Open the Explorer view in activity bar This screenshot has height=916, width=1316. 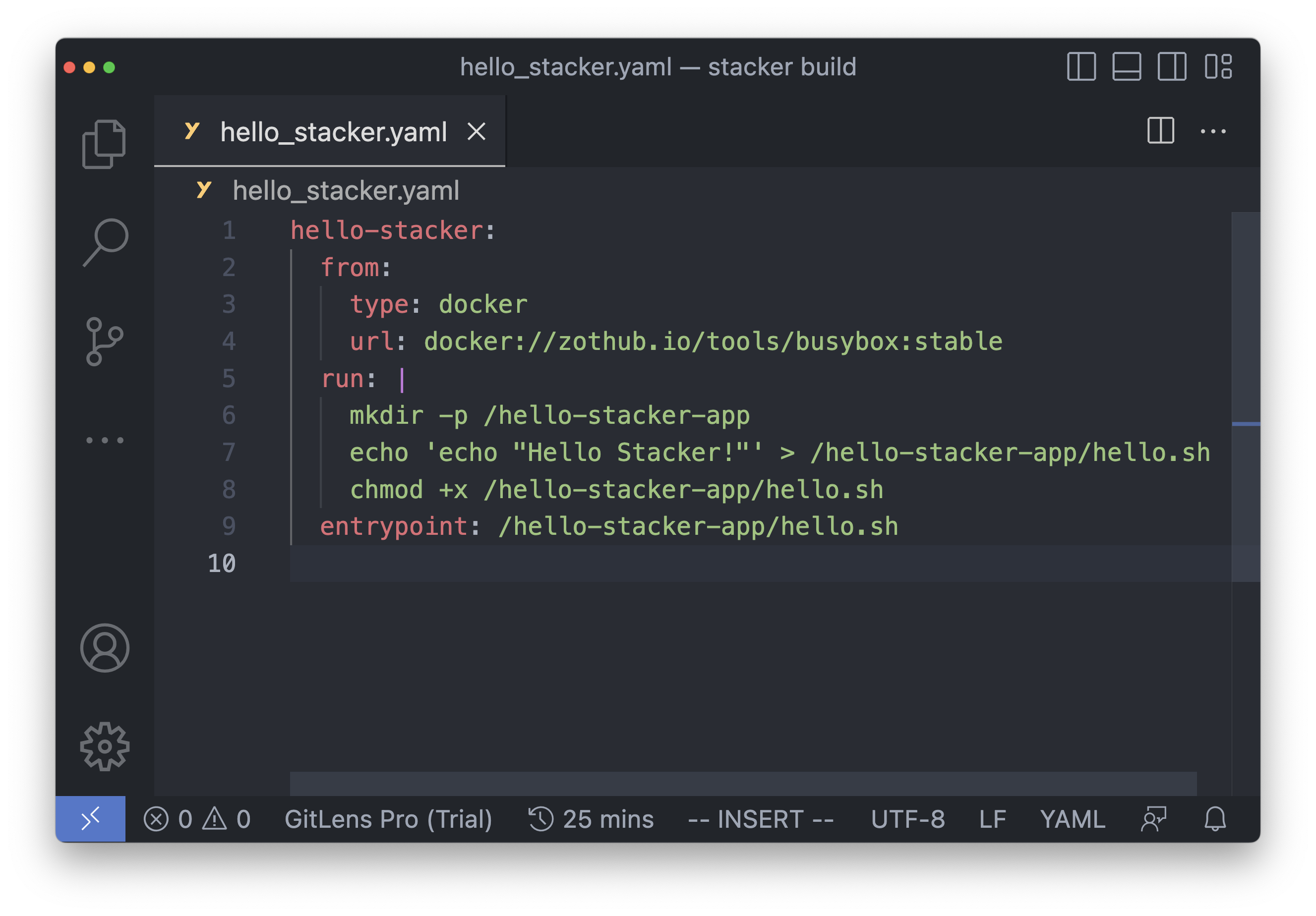104,144
